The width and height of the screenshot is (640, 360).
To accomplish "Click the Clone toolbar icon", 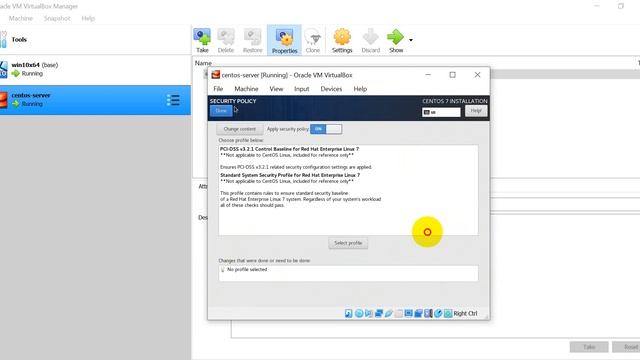I will 313,37.
